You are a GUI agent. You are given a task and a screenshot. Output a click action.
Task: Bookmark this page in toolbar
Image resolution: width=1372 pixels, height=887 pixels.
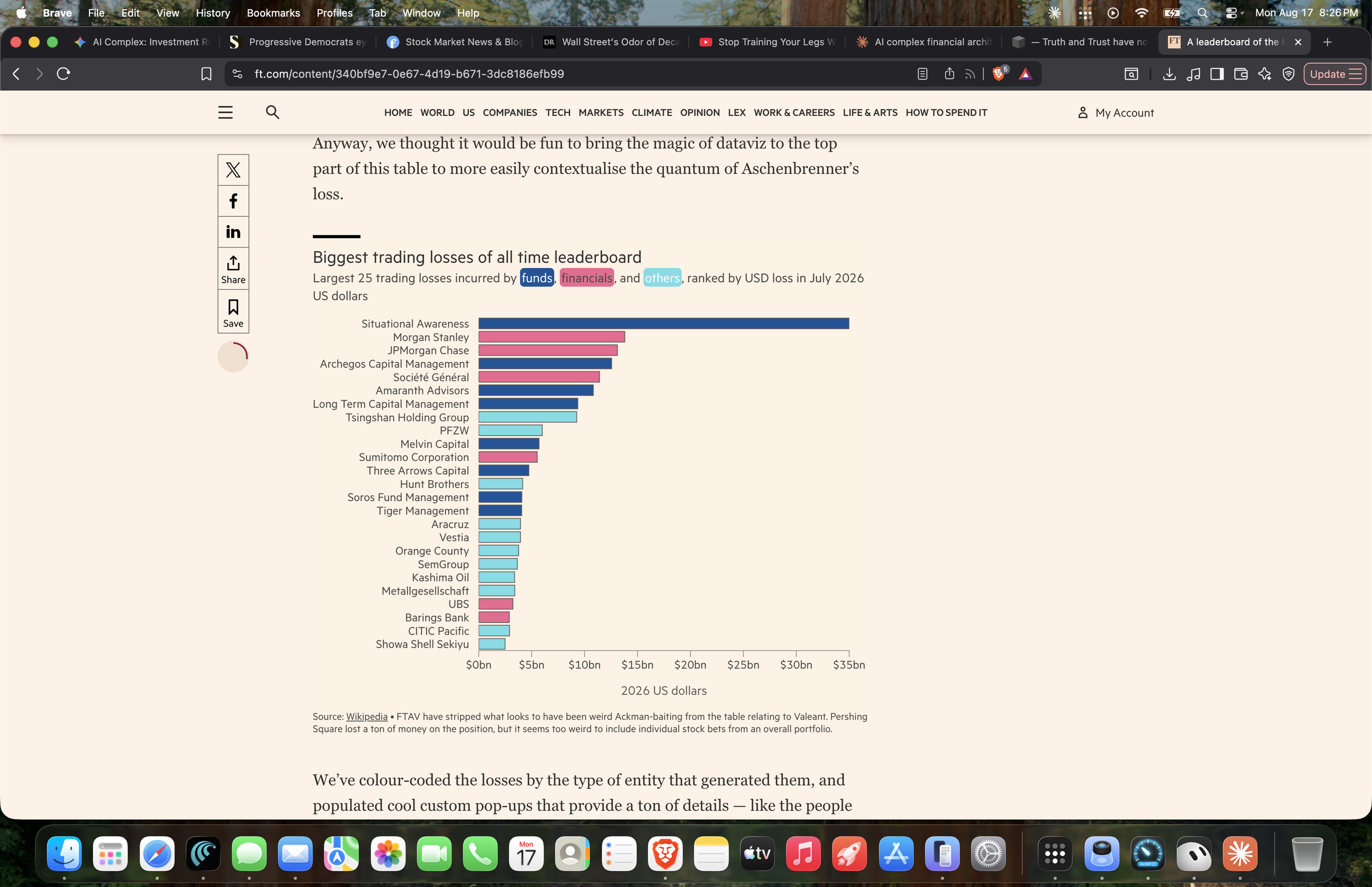coord(206,74)
